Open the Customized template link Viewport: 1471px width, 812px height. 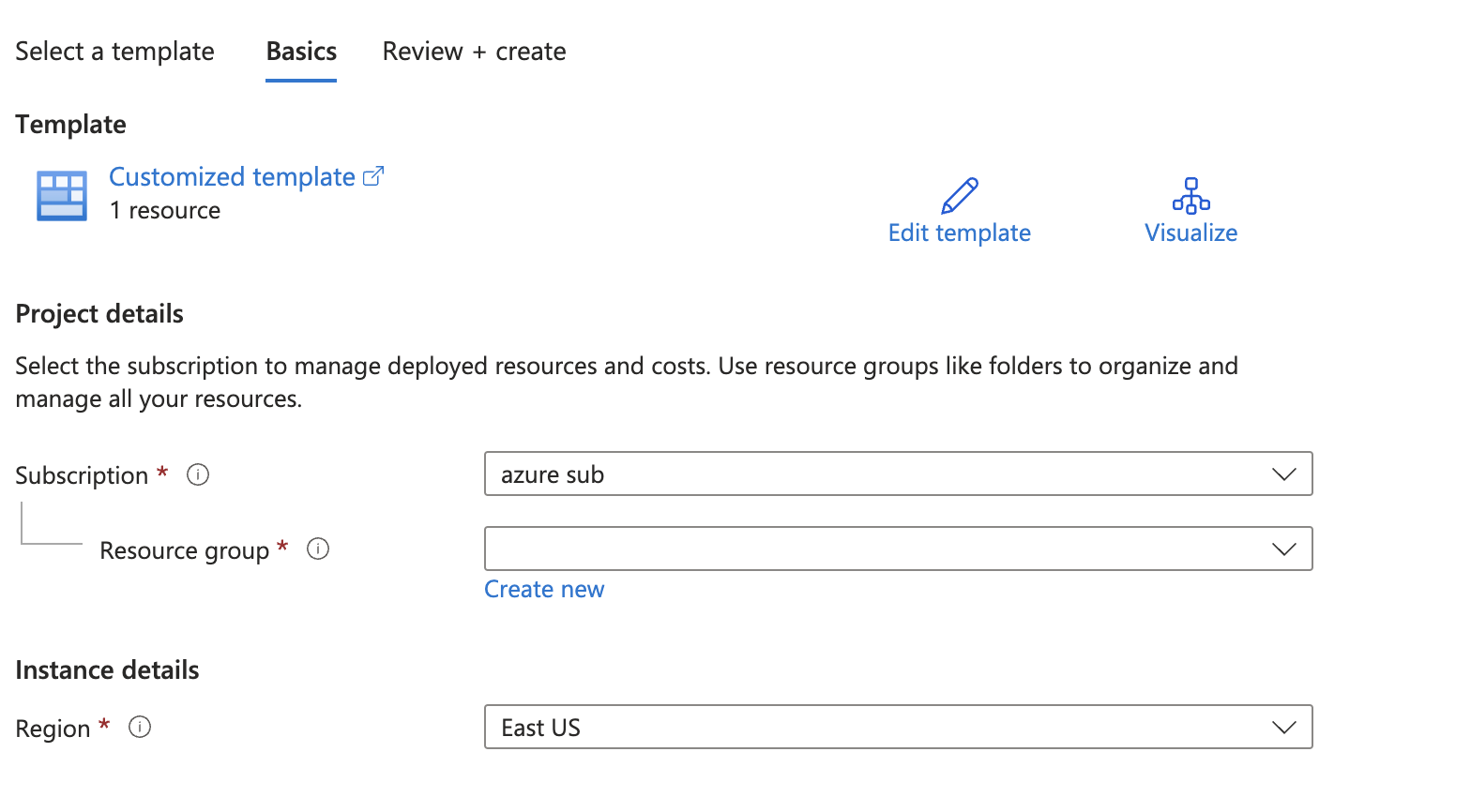click(x=232, y=176)
